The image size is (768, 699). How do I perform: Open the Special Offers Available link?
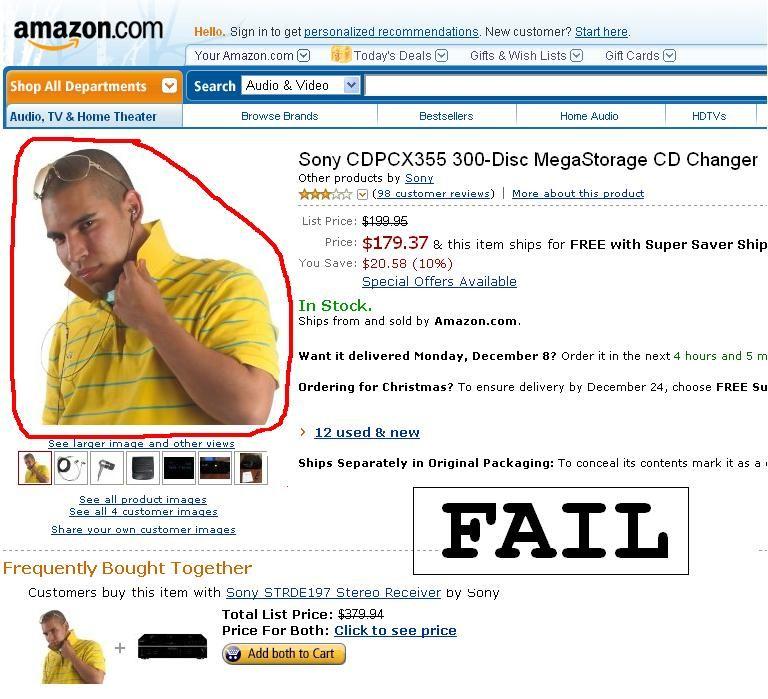(x=439, y=282)
